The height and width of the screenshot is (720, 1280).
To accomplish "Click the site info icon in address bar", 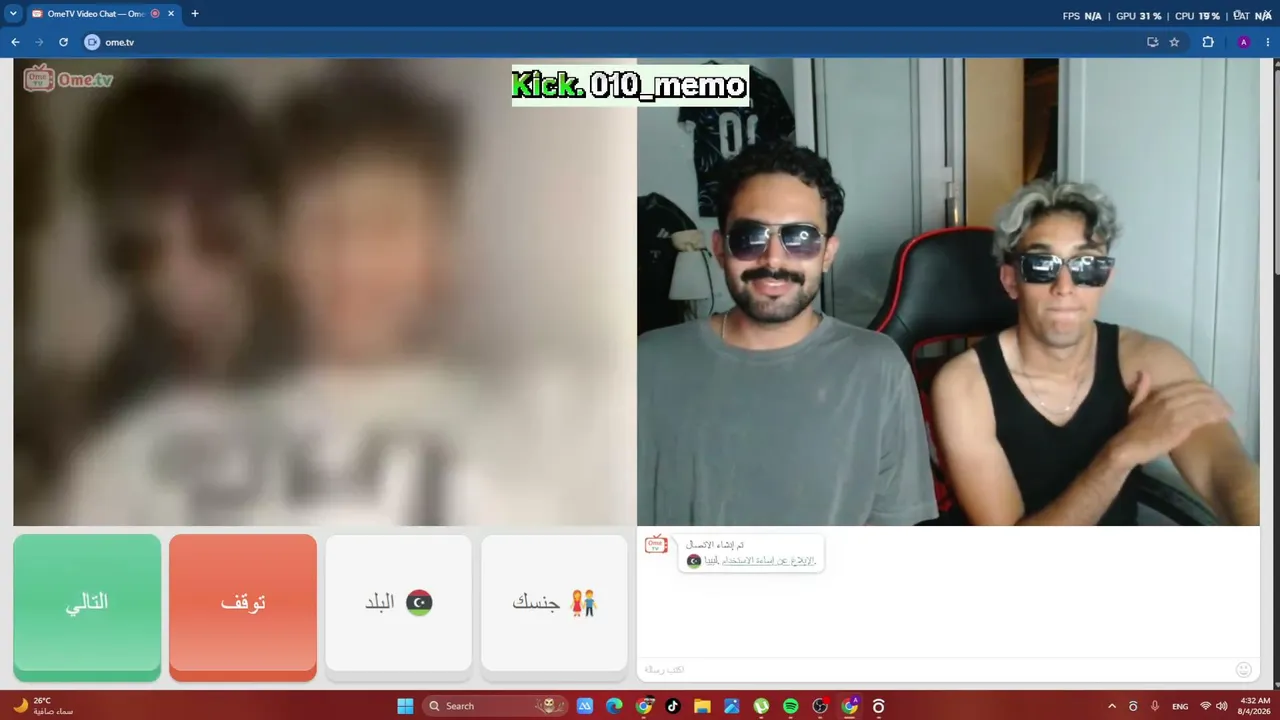I will (92, 42).
